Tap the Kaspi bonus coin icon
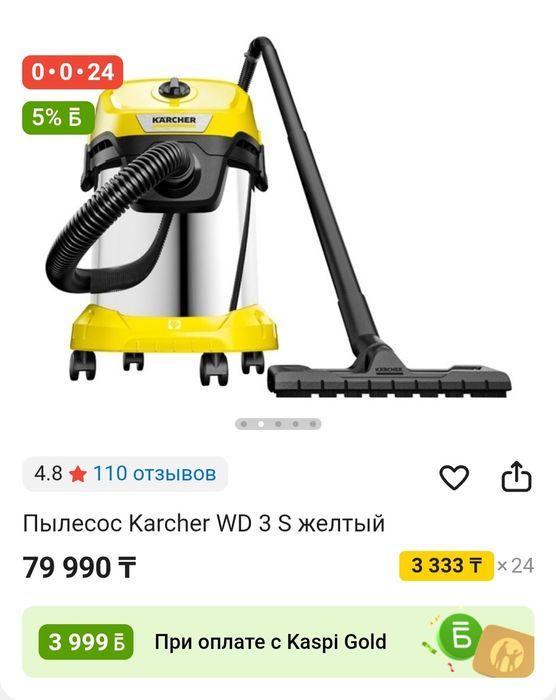556x700 pixels. 461,637
